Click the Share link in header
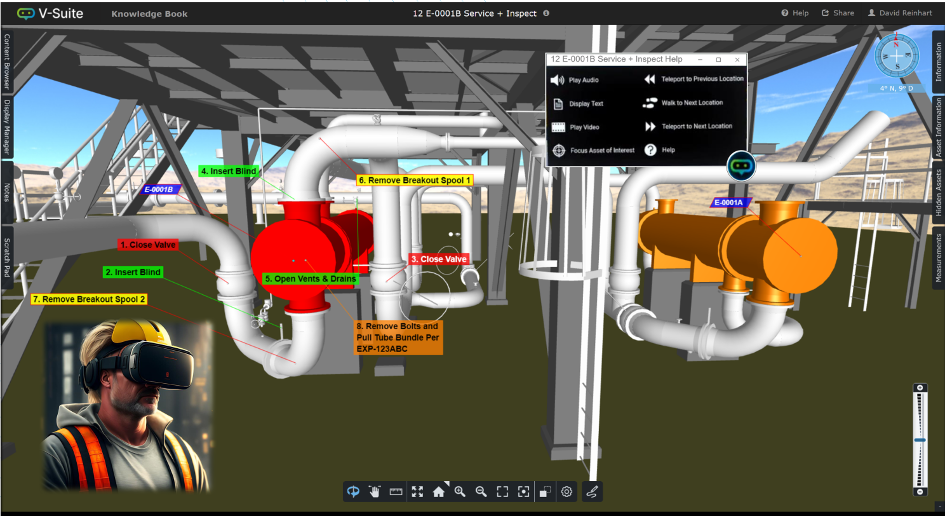This screenshot has height=516, width=946. click(x=838, y=13)
